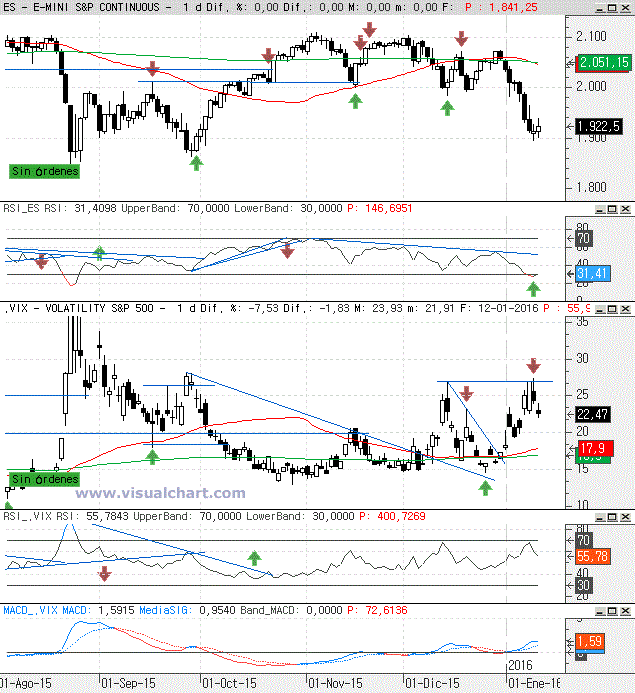Maximize the MACD_.VIX indicator panel
Viewport: 635px width, 693px height.
pyautogui.click(x=612, y=611)
